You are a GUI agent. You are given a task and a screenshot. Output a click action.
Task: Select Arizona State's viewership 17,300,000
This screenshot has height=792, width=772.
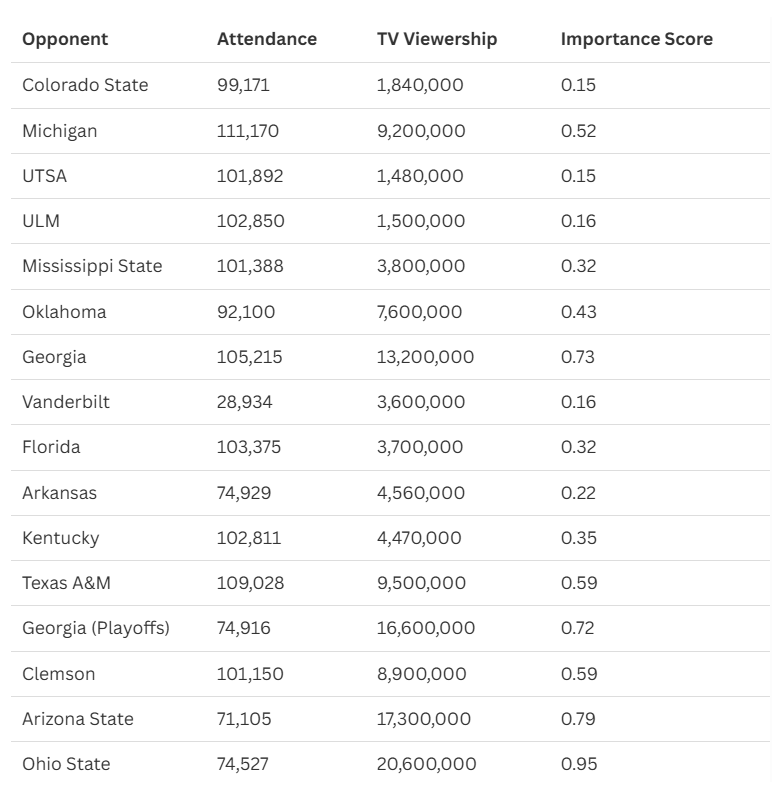tap(426, 719)
